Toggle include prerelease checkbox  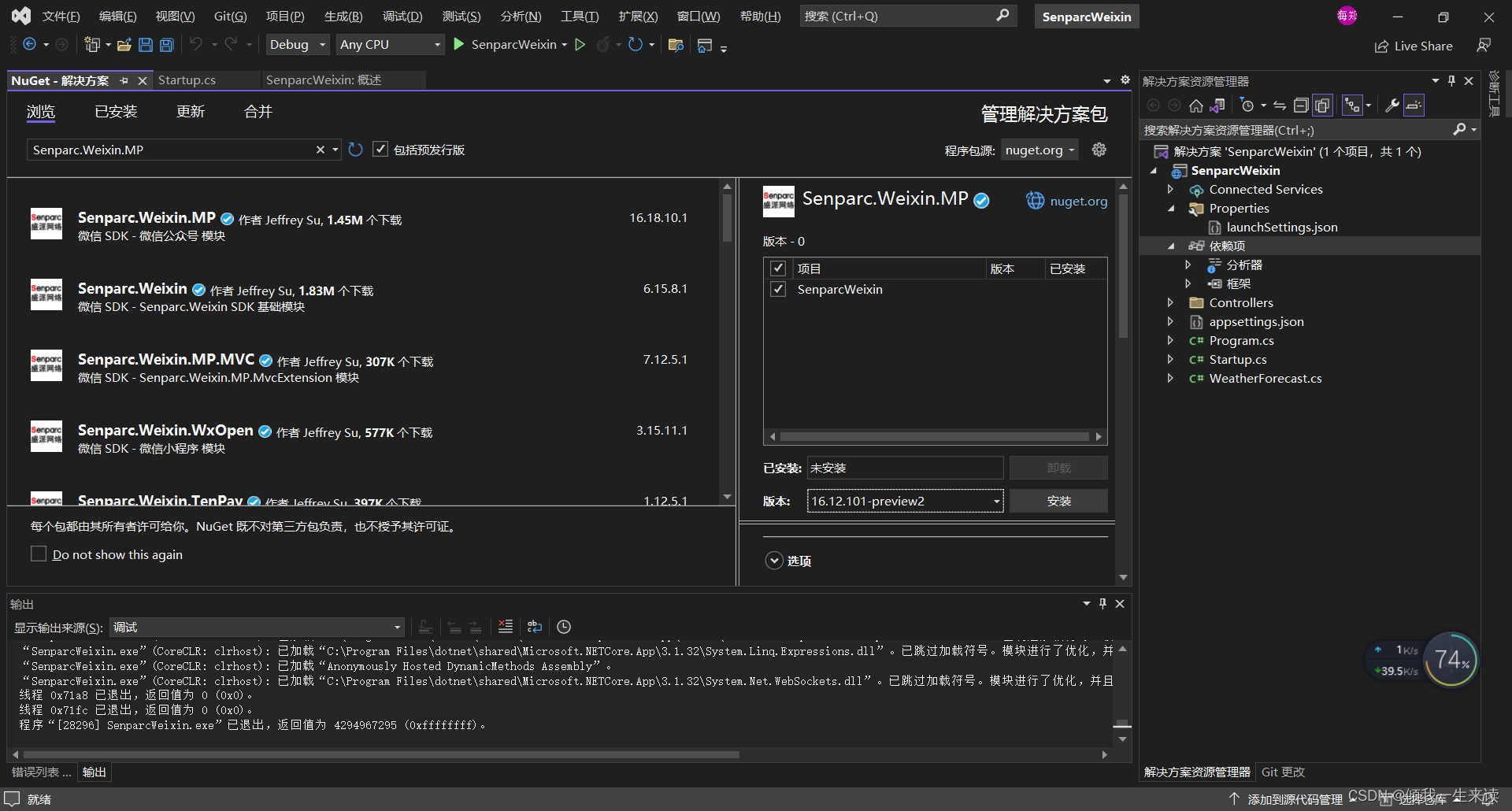point(380,149)
